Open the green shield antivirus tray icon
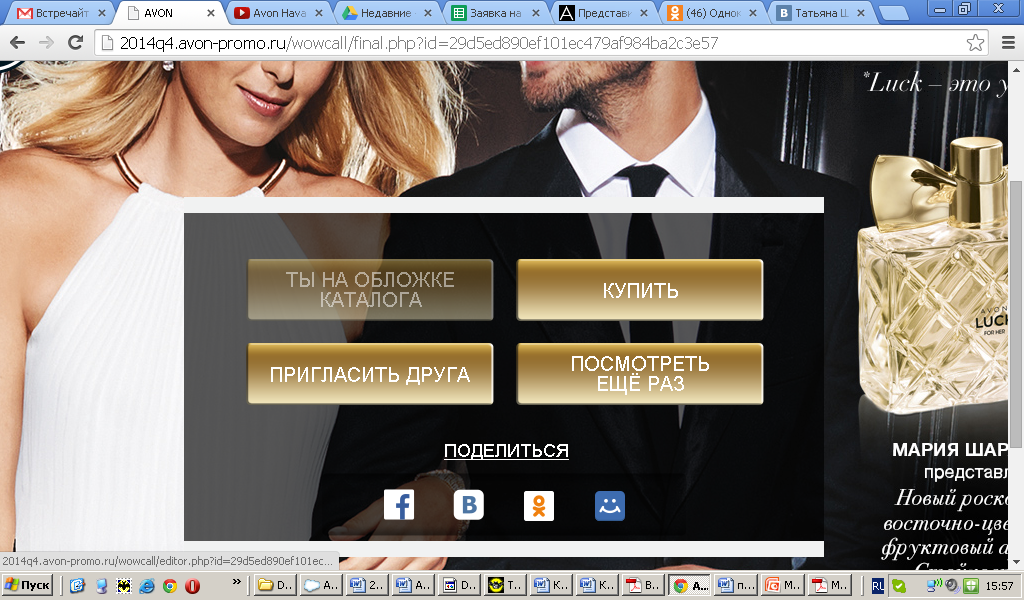 point(971,586)
